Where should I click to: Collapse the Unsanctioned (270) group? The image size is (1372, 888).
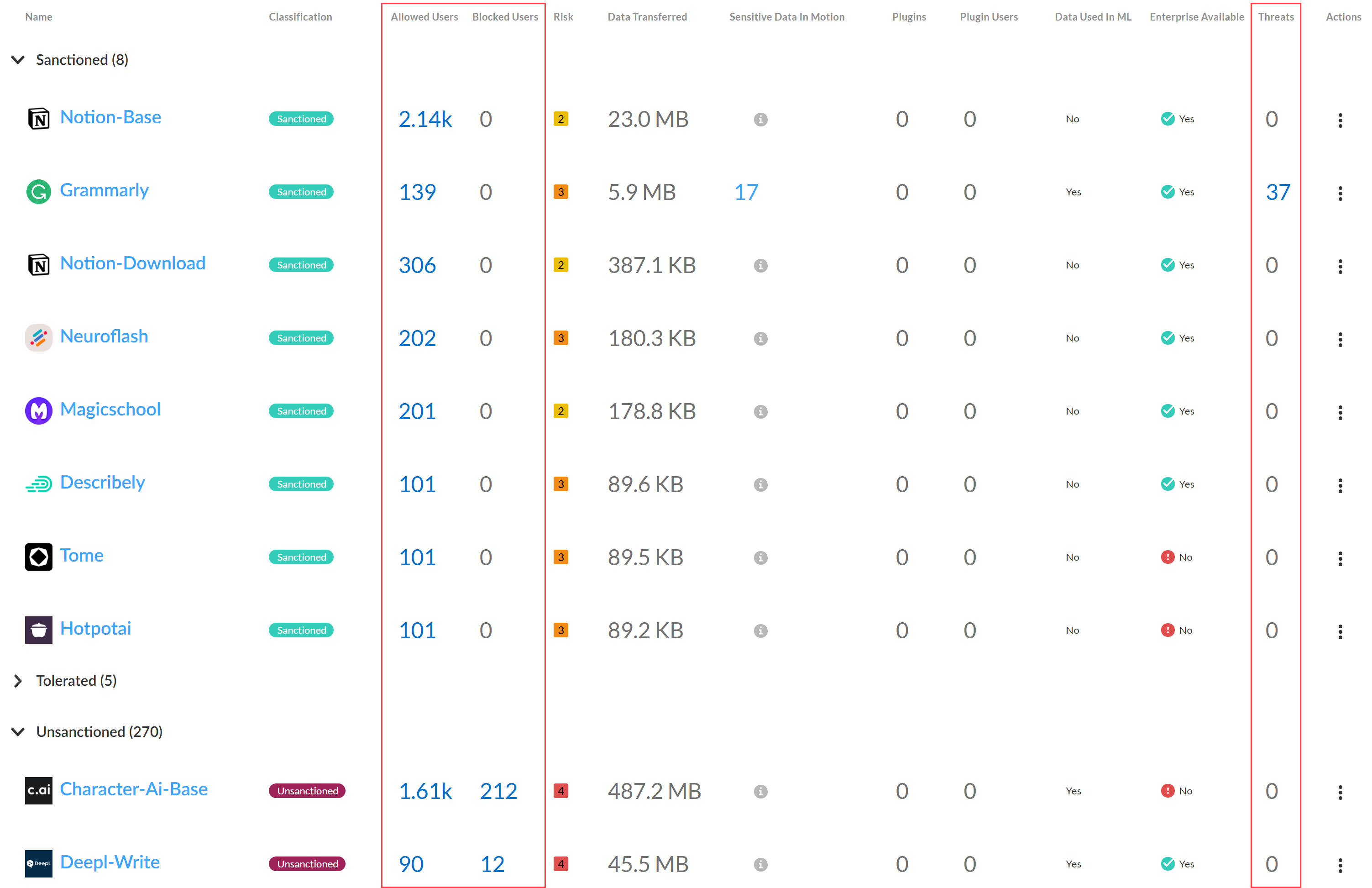coord(18,732)
